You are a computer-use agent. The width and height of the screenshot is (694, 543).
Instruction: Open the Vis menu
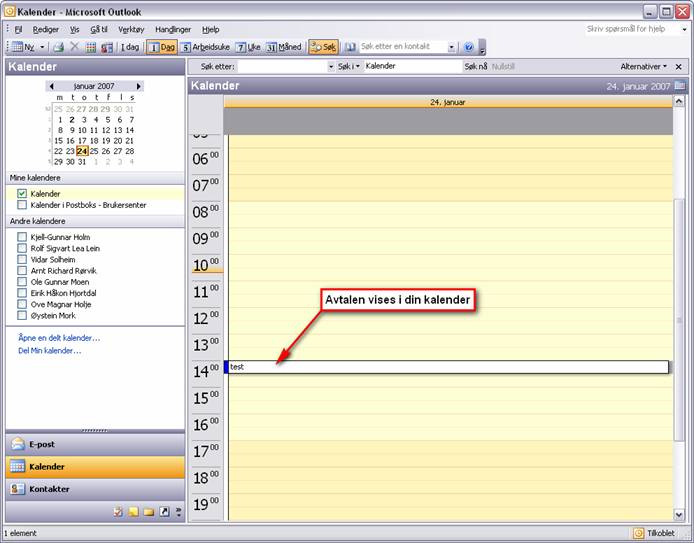(74, 30)
